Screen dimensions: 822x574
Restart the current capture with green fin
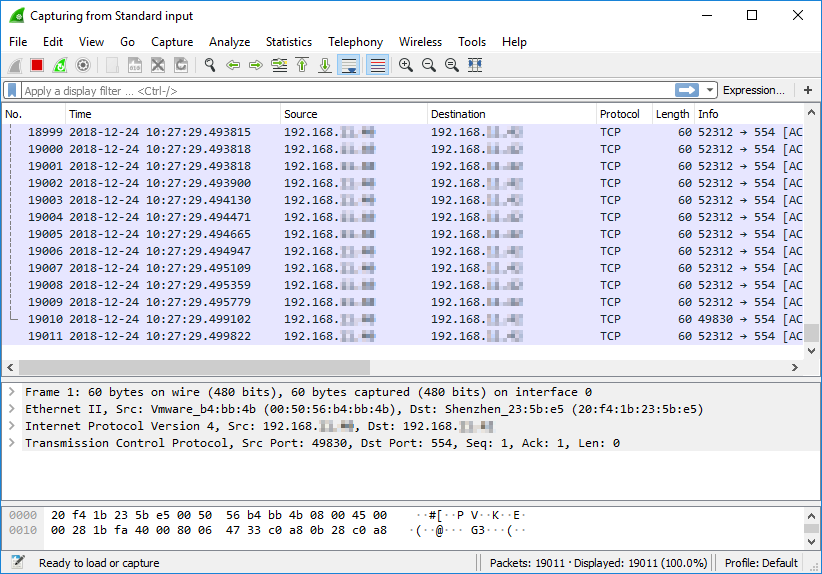click(60, 66)
